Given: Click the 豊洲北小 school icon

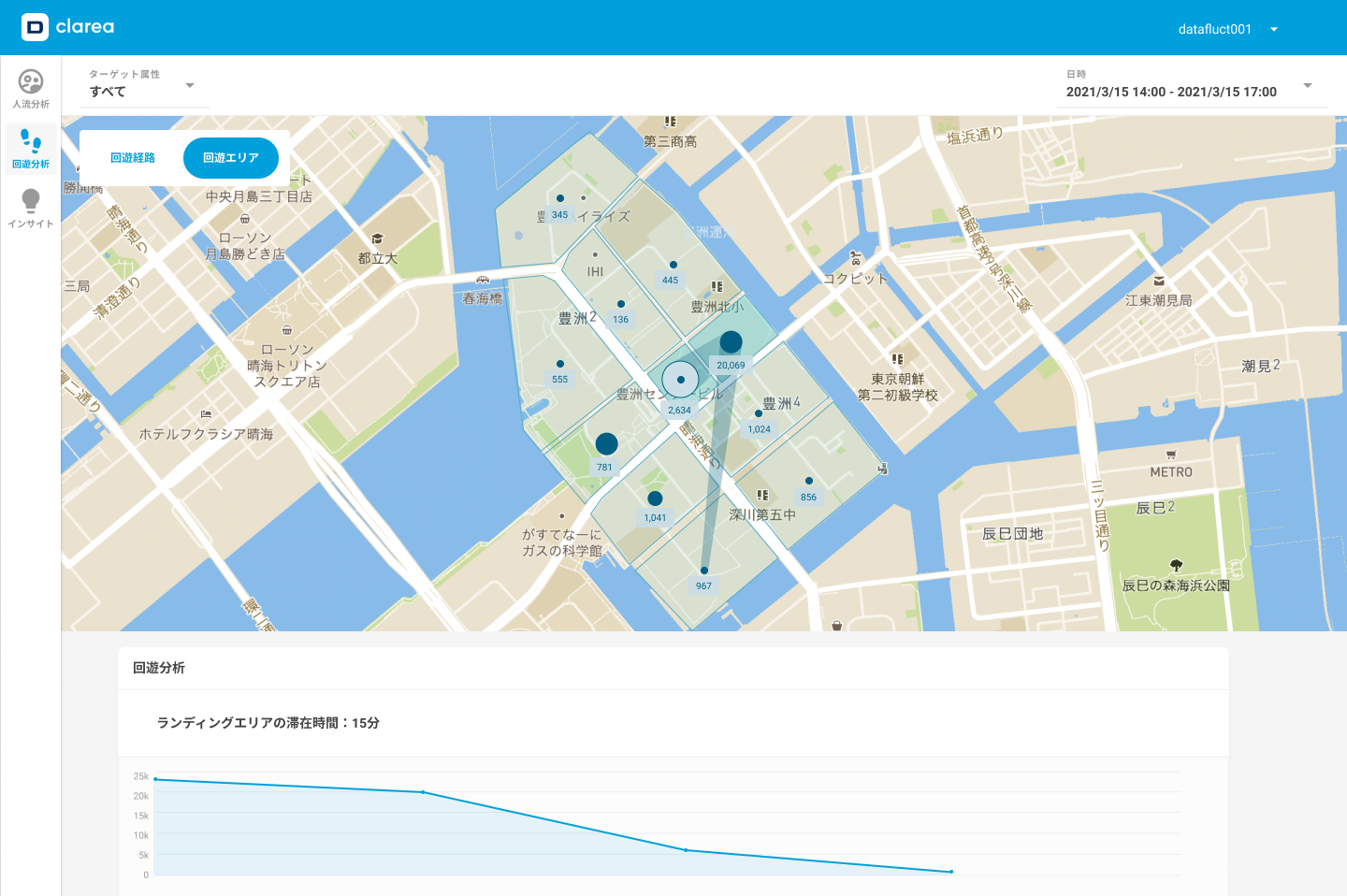Looking at the screenshot, I should pyautogui.click(x=717, y=287).
